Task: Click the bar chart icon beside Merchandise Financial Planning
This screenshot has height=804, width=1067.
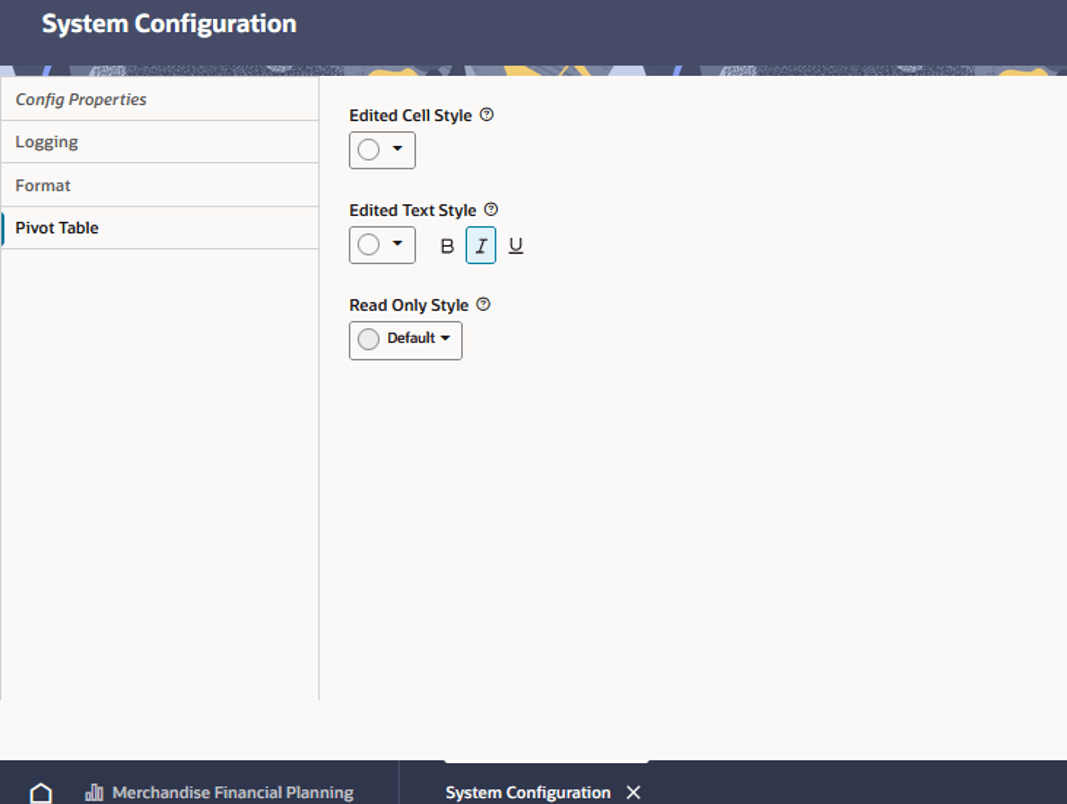Action: pos(94,792)
